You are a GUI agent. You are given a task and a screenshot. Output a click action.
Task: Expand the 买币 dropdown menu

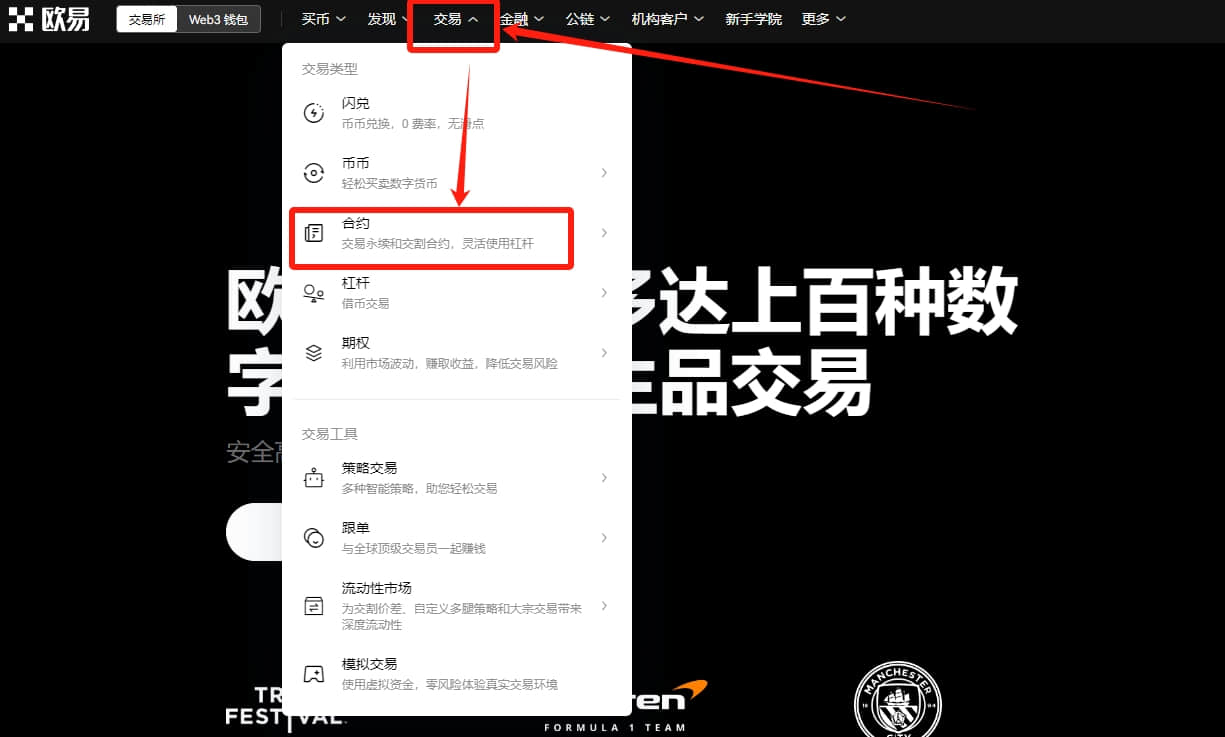tap(323, 19)
